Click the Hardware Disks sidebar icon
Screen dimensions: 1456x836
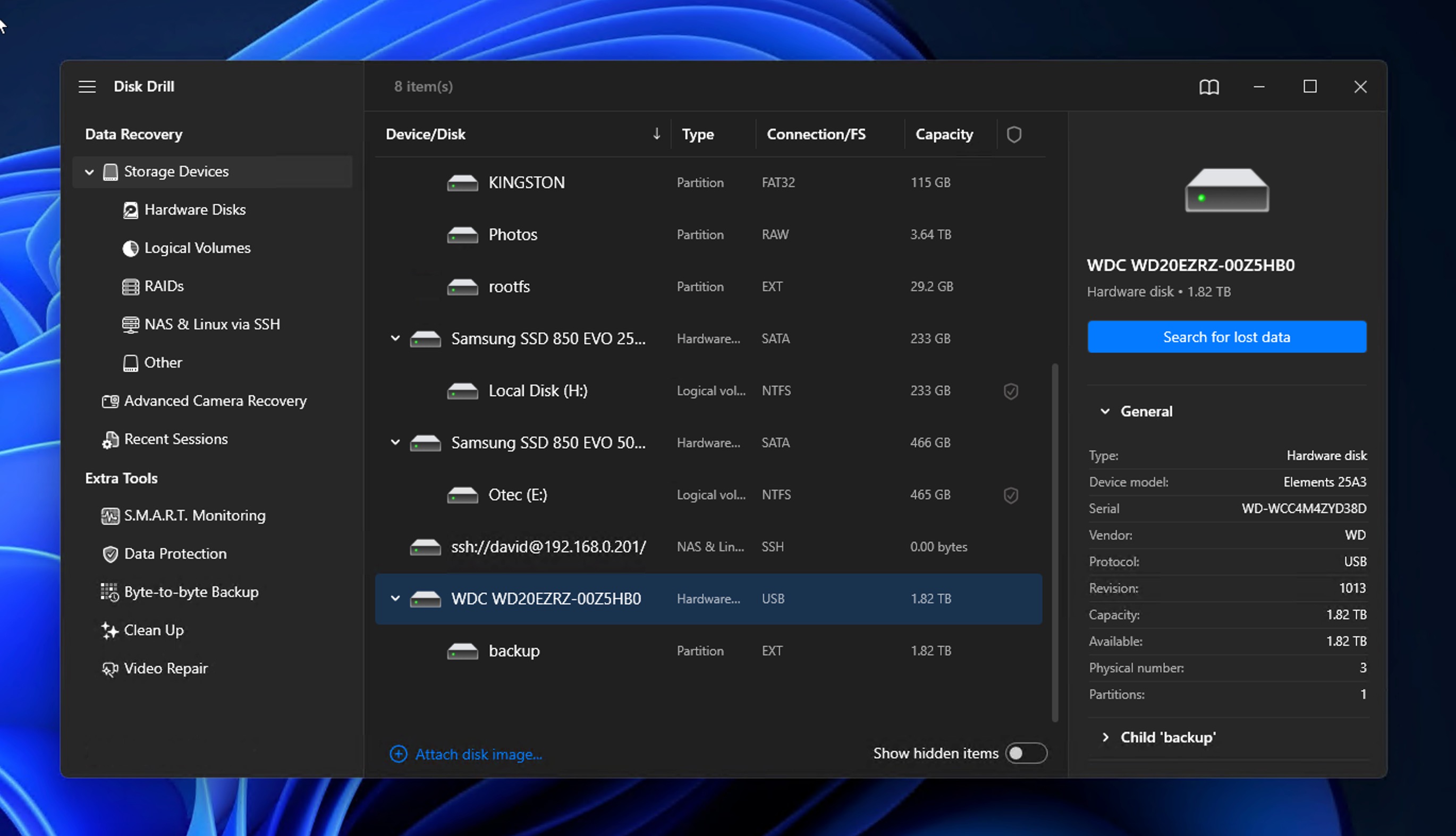click(130, 210)
